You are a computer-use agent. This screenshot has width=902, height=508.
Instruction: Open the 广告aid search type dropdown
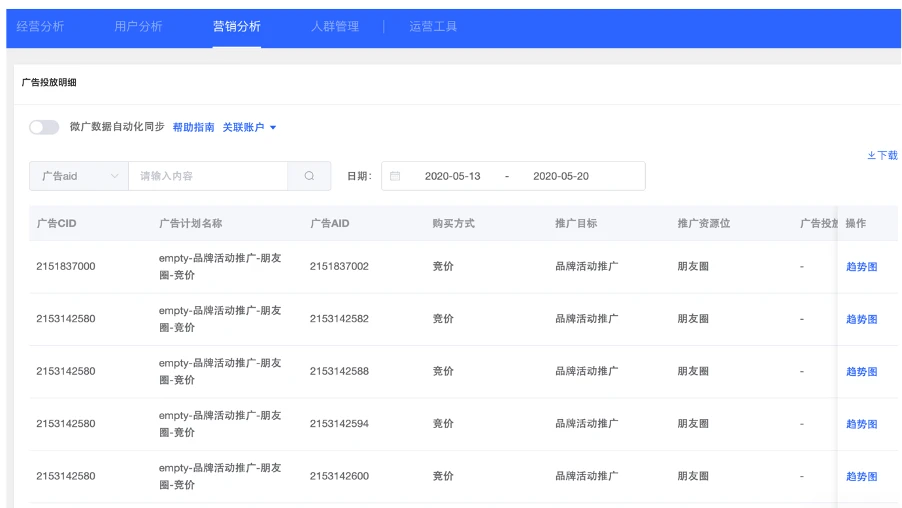coord(79,176)
